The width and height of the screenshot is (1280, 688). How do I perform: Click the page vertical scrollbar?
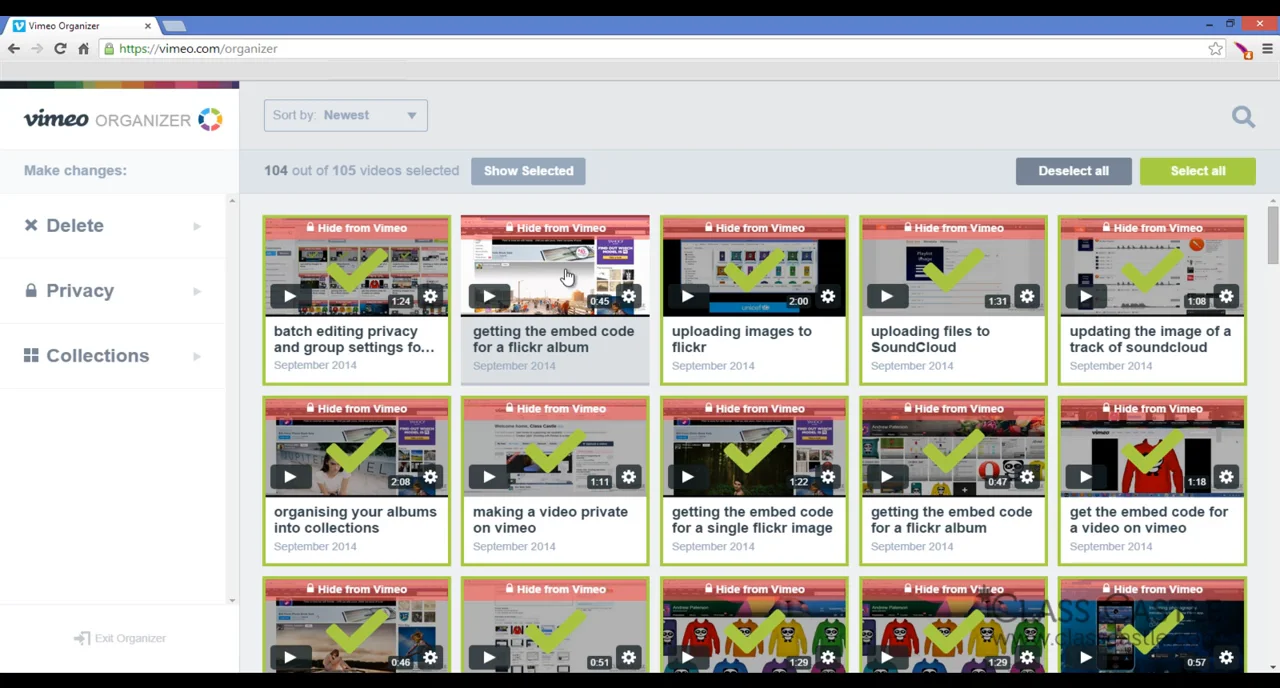pyautogui.click(x=1273, y=235)
